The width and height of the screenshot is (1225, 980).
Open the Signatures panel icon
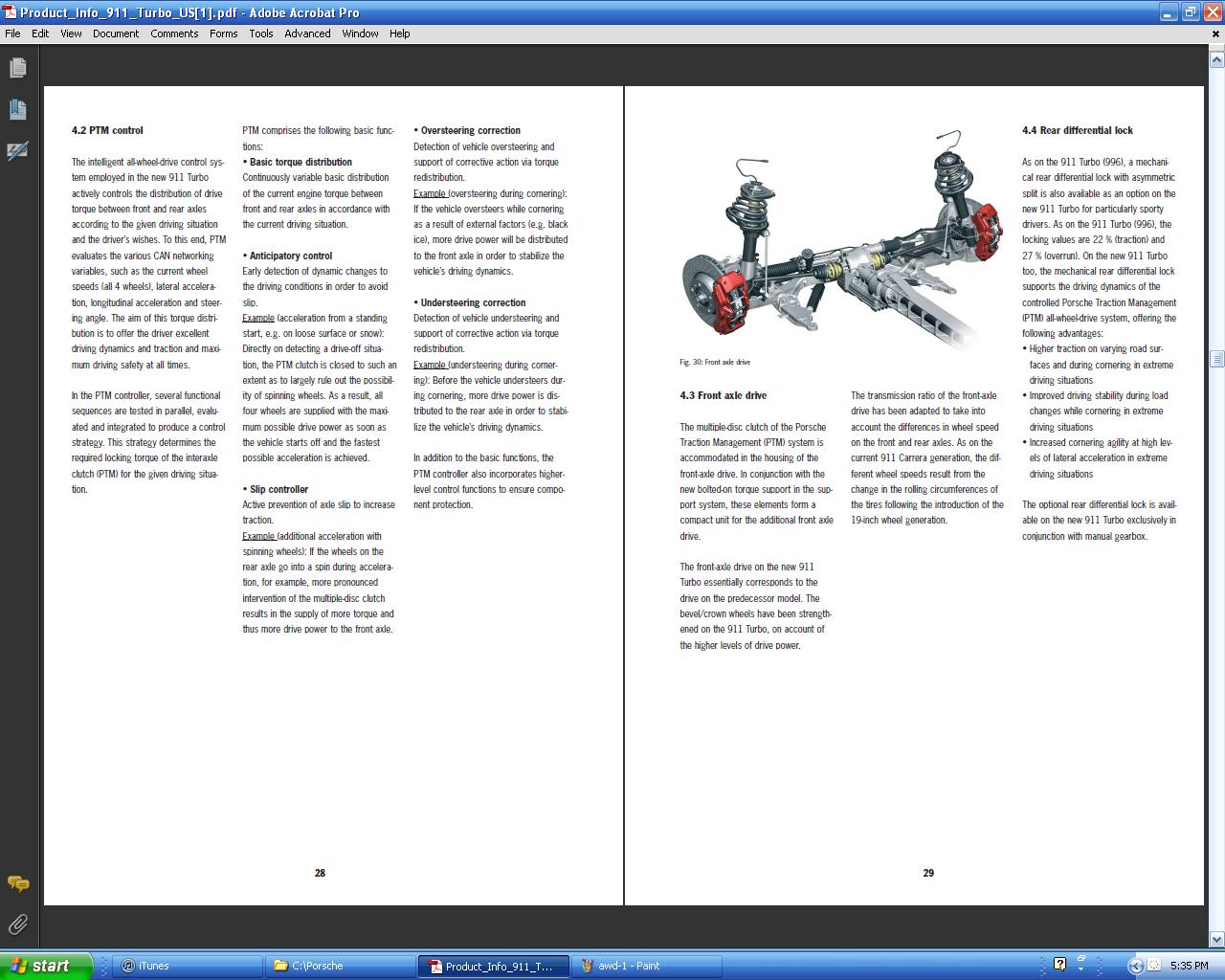17,151
